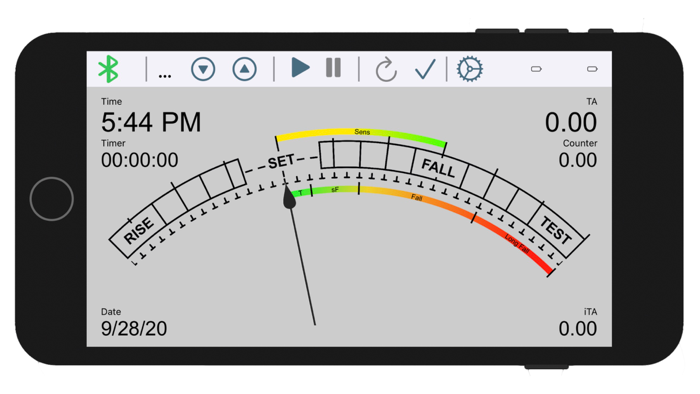This screenshot has width=700, height=394.
Task: Open the three-dots more menu
Action: click(x=165, y=76)
